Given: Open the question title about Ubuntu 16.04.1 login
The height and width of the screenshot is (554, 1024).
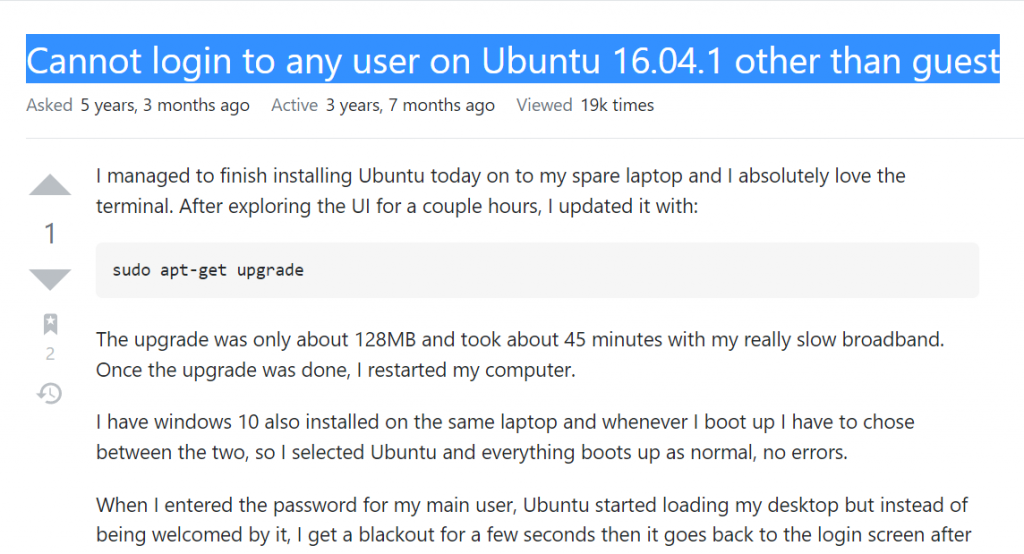Looking at the screenshot, I should 513,61.
